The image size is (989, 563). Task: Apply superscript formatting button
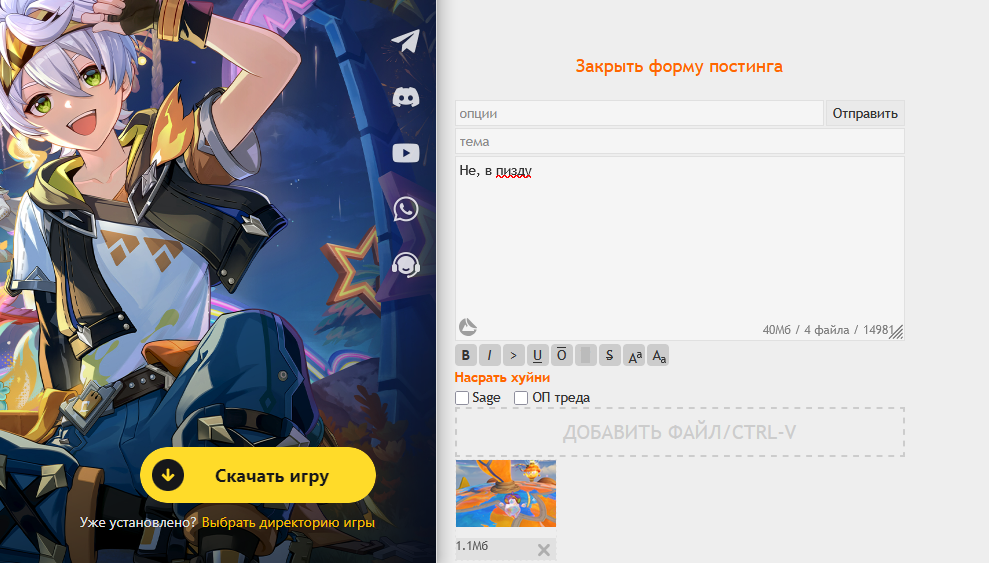tap(634, 356)
